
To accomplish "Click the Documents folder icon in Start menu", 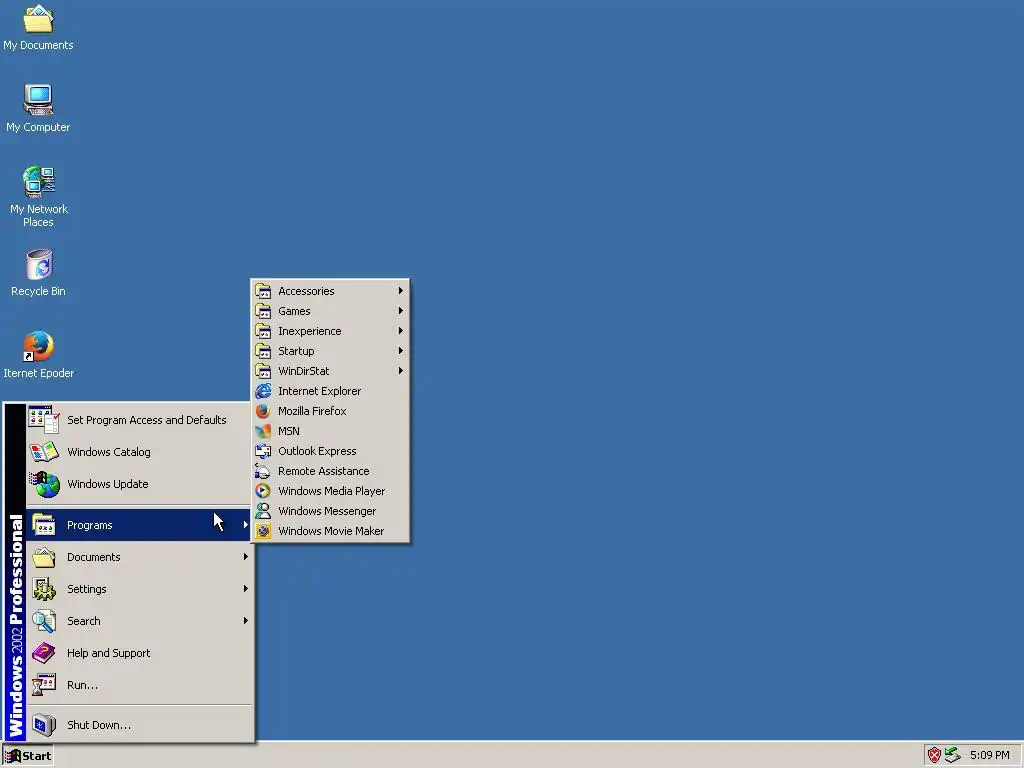I will [44, 557].
